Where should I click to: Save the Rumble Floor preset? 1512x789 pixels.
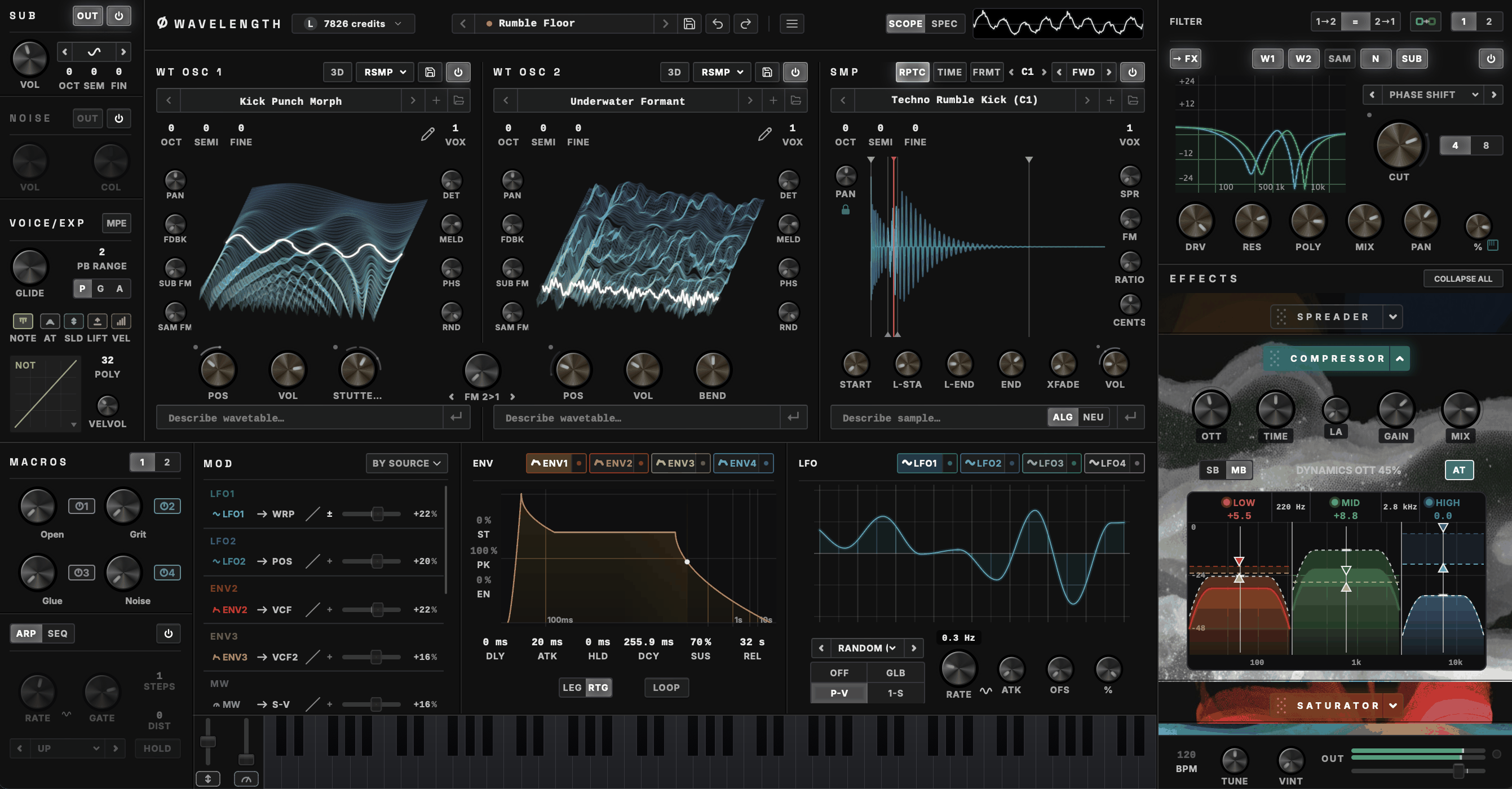click(x=689, y=24)
